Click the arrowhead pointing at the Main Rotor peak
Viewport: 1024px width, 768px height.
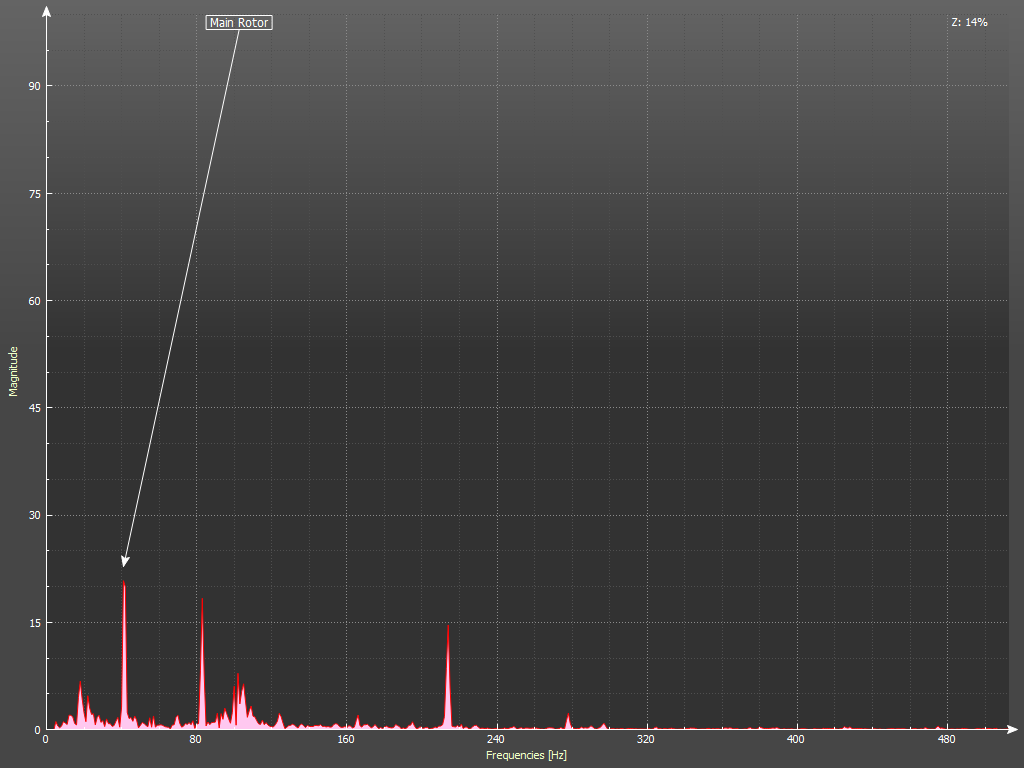tap(125, 561)
